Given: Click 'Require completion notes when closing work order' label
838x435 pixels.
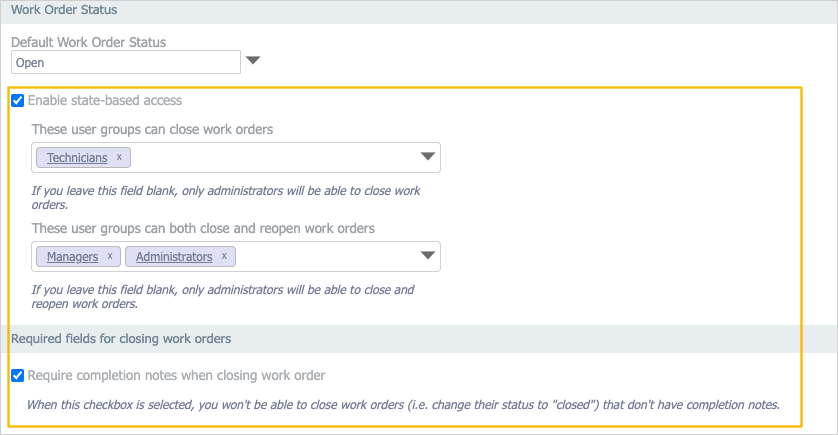Looking at the screenshot, I should 176,376.
